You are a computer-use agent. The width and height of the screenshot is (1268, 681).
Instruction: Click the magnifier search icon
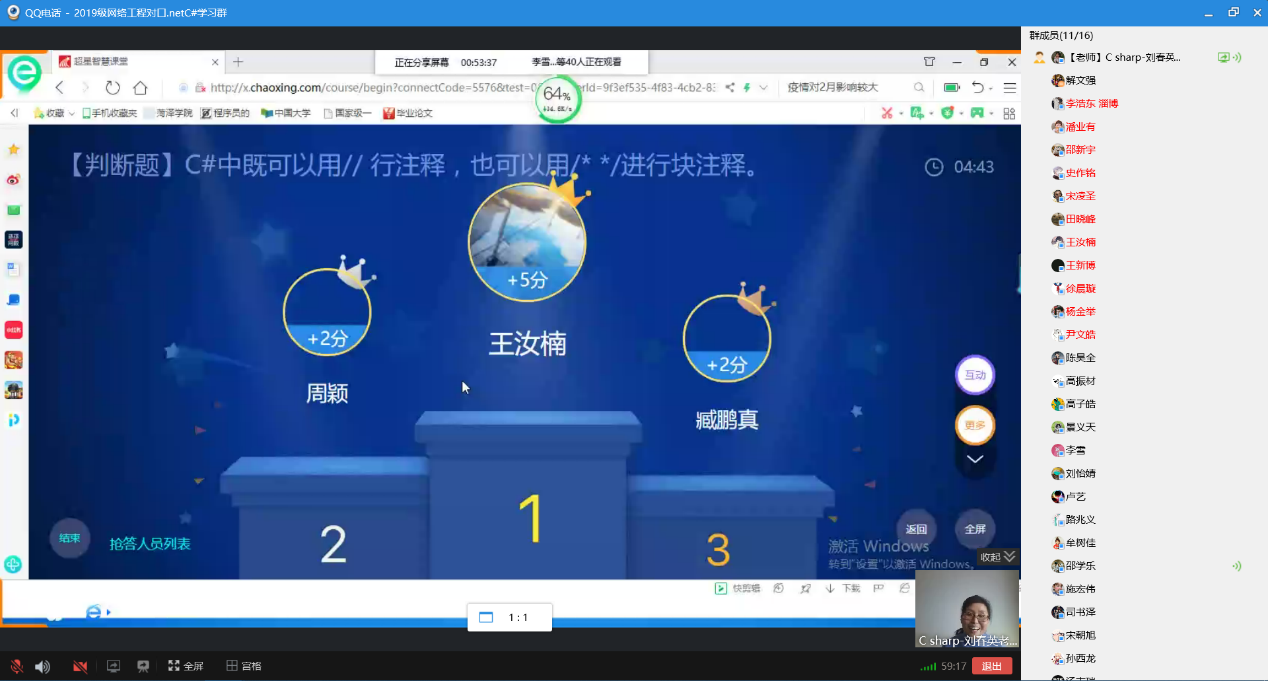(x=919, y=88)
